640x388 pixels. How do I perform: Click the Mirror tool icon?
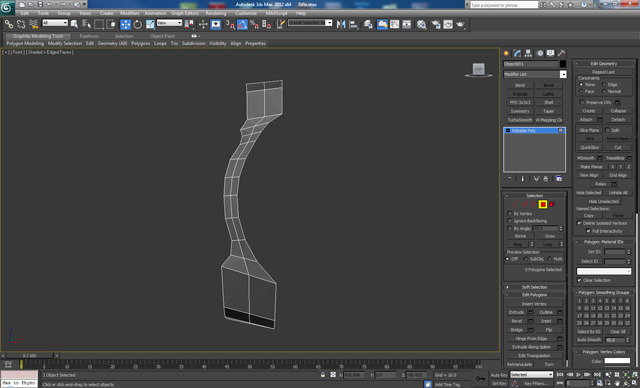pos(341,24)
